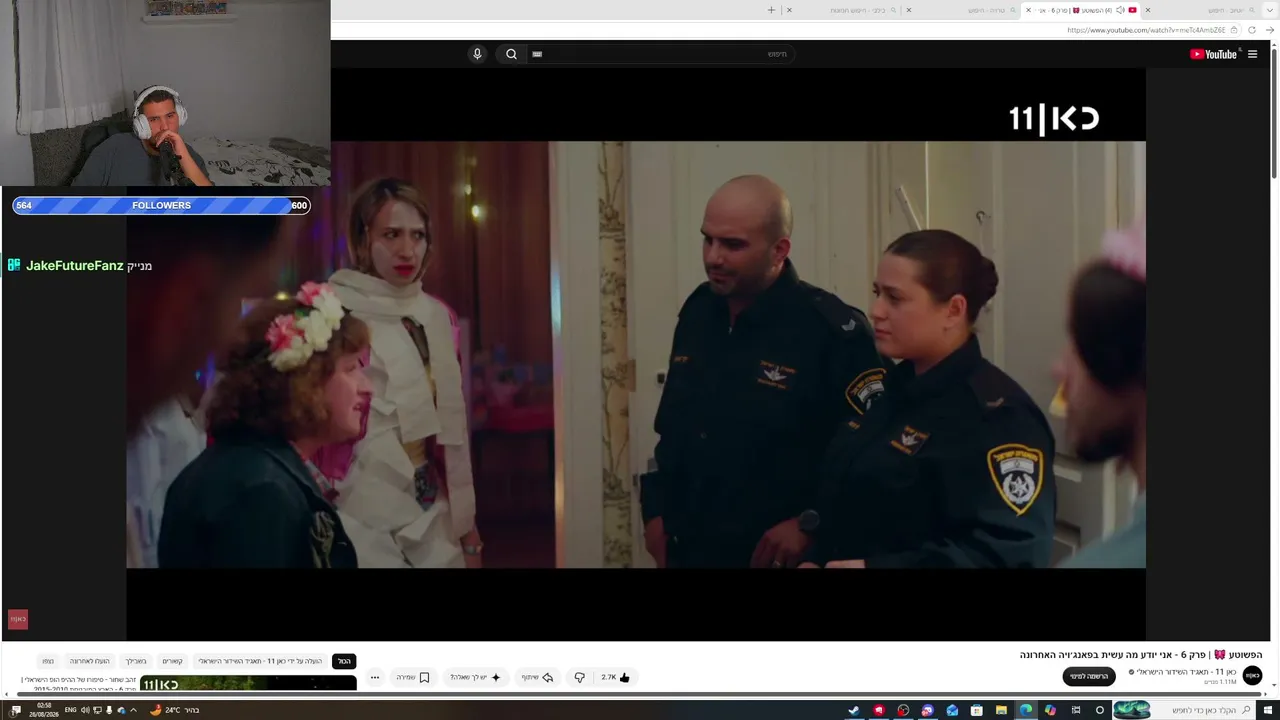1280x720 pixels.
Task: Like the video with thumbs-up 2.7K
Action: 615,677
